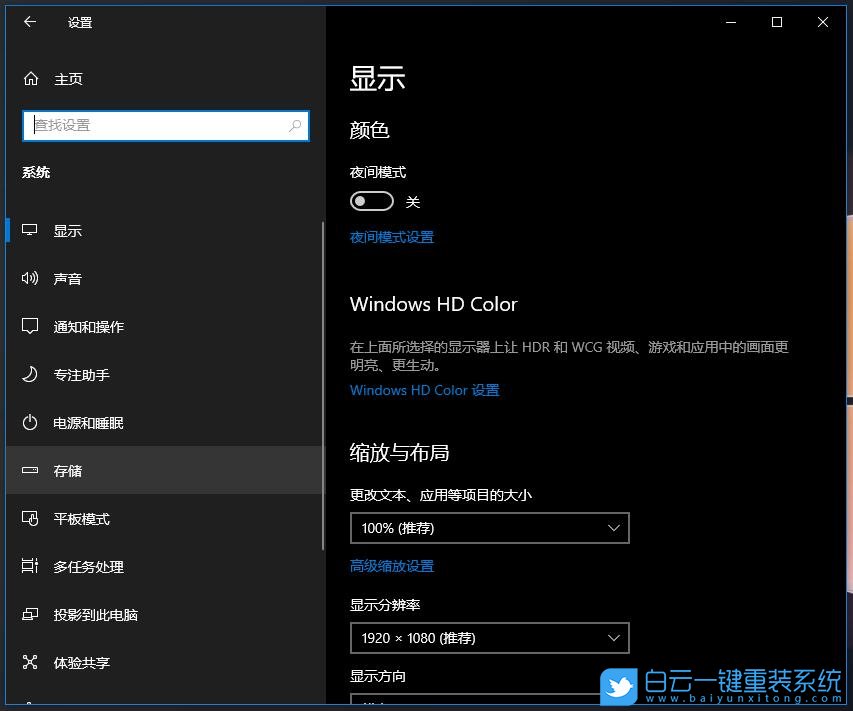Open the 100% scaling dropdown
The height and width of the screenshot is (711, 853).
(489, 528)
